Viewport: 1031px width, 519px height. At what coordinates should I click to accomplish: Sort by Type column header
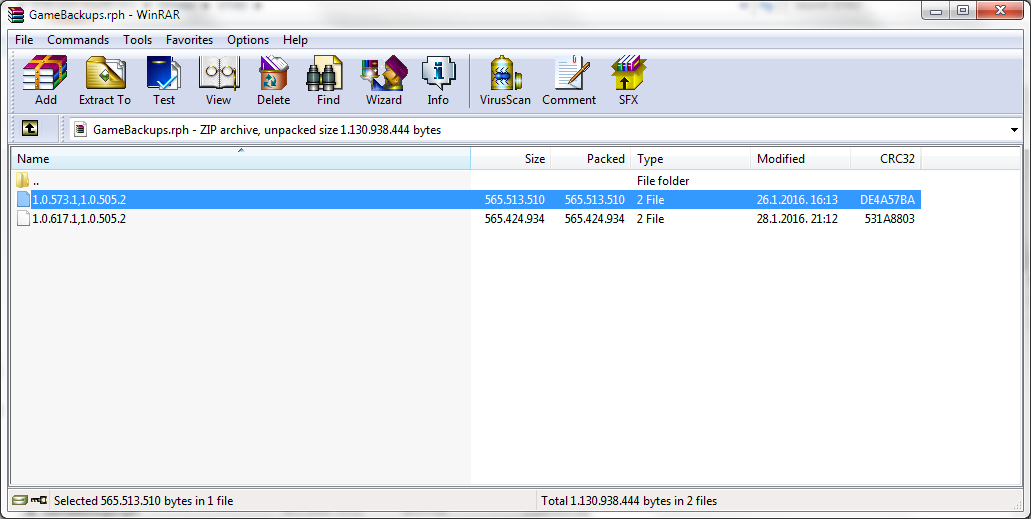pyautogui.click(x=690, y=159)
